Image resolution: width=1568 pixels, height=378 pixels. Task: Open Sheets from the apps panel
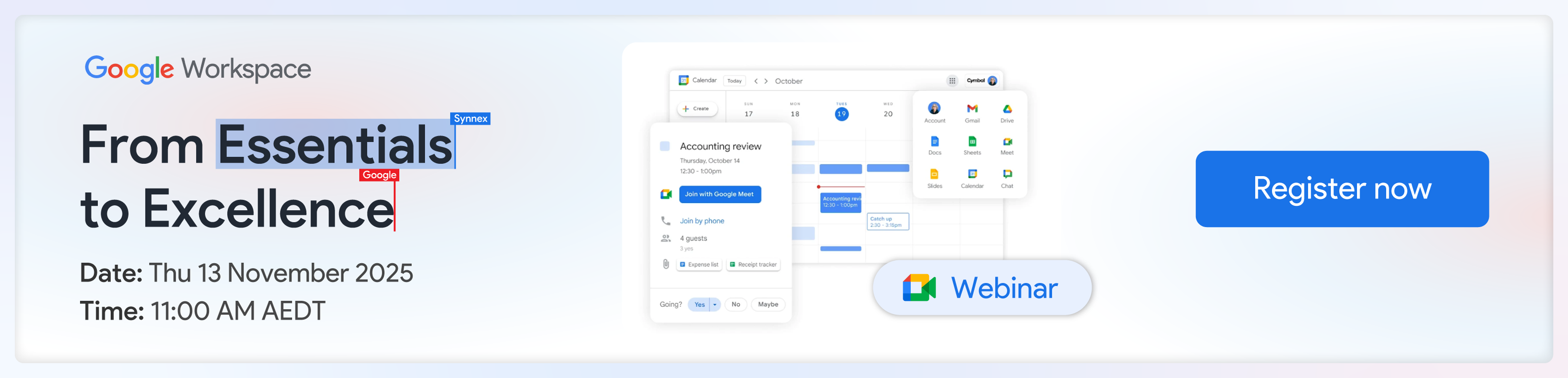[972, 142]
